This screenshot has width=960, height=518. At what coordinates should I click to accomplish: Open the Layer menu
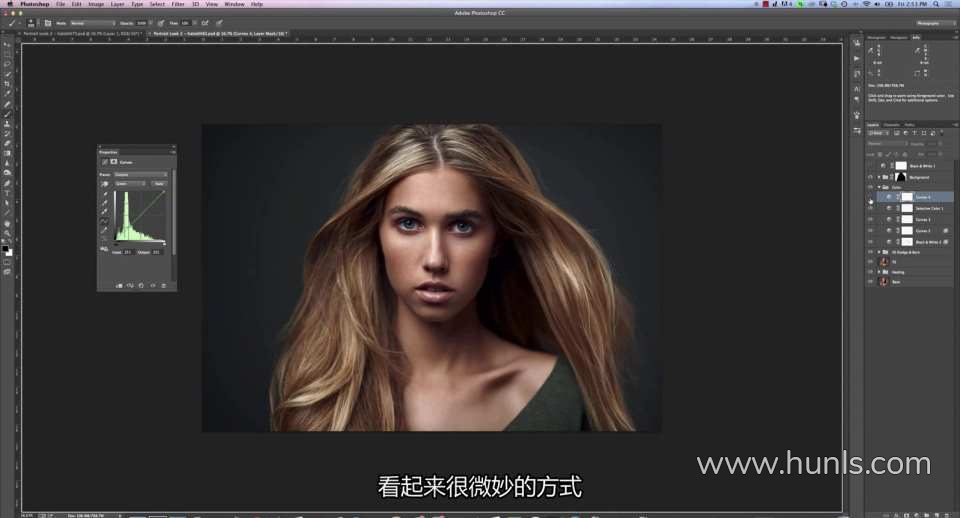click(x=118, y=4)
